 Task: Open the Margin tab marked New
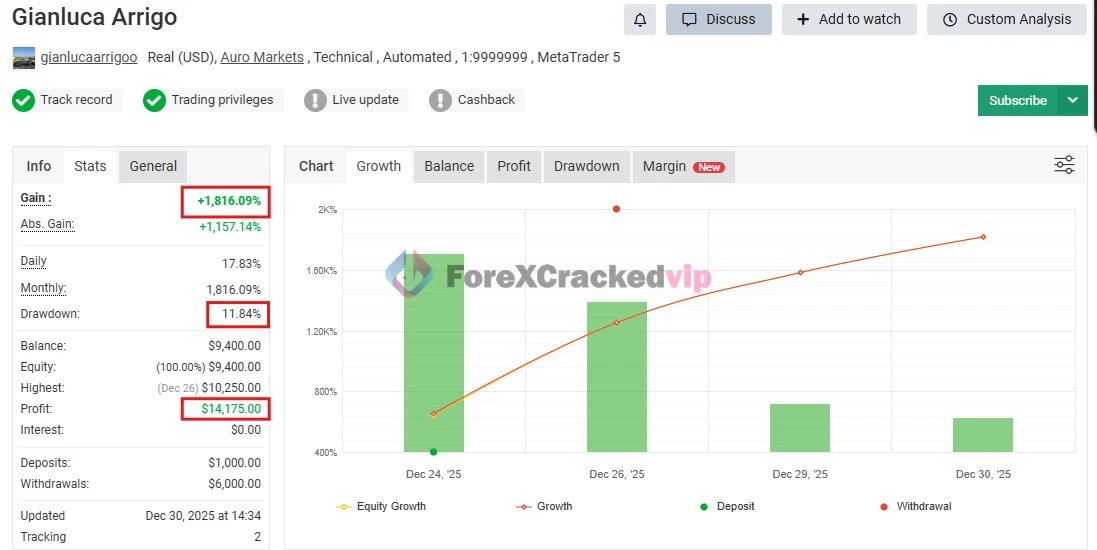pos(683,166)
